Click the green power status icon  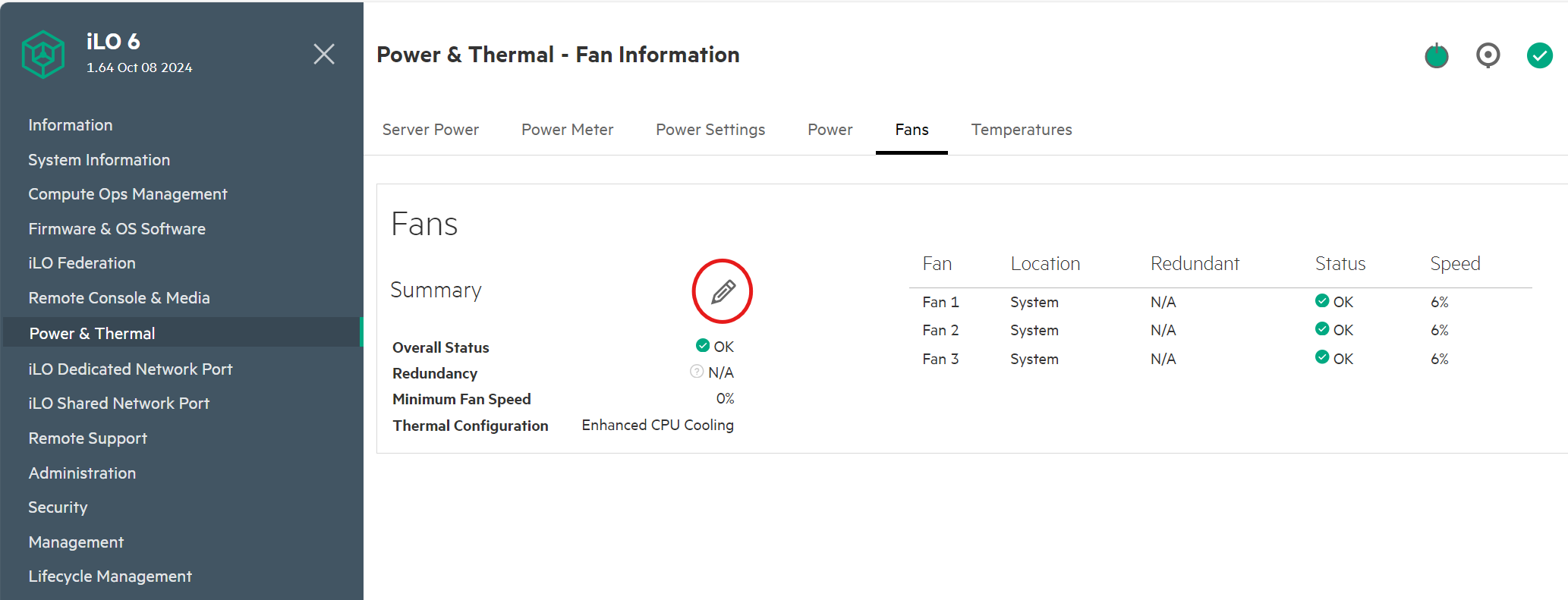coord(1436,55)
